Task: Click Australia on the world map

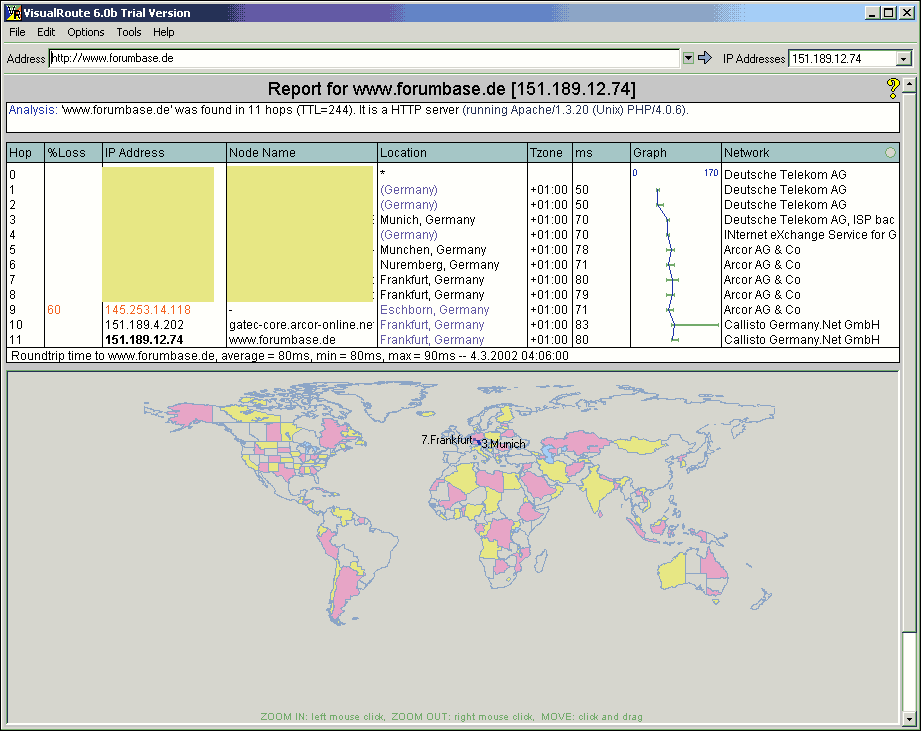Action: click(x=693, y=571)
